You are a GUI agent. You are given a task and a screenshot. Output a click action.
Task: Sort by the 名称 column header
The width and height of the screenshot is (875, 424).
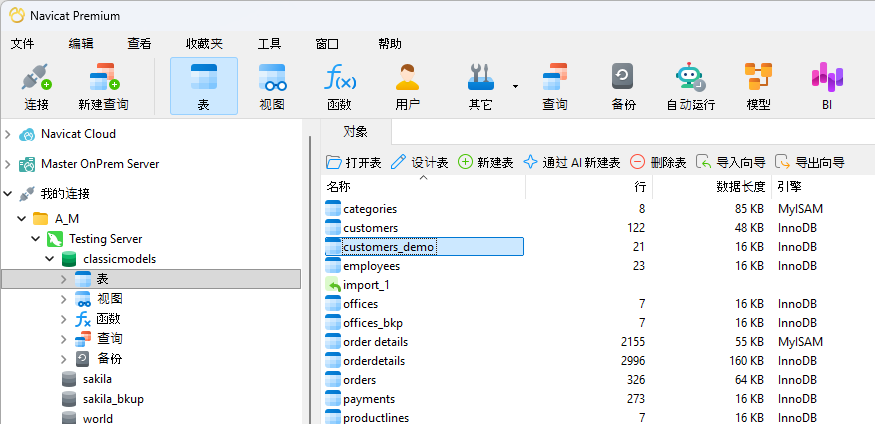(424, 187)
